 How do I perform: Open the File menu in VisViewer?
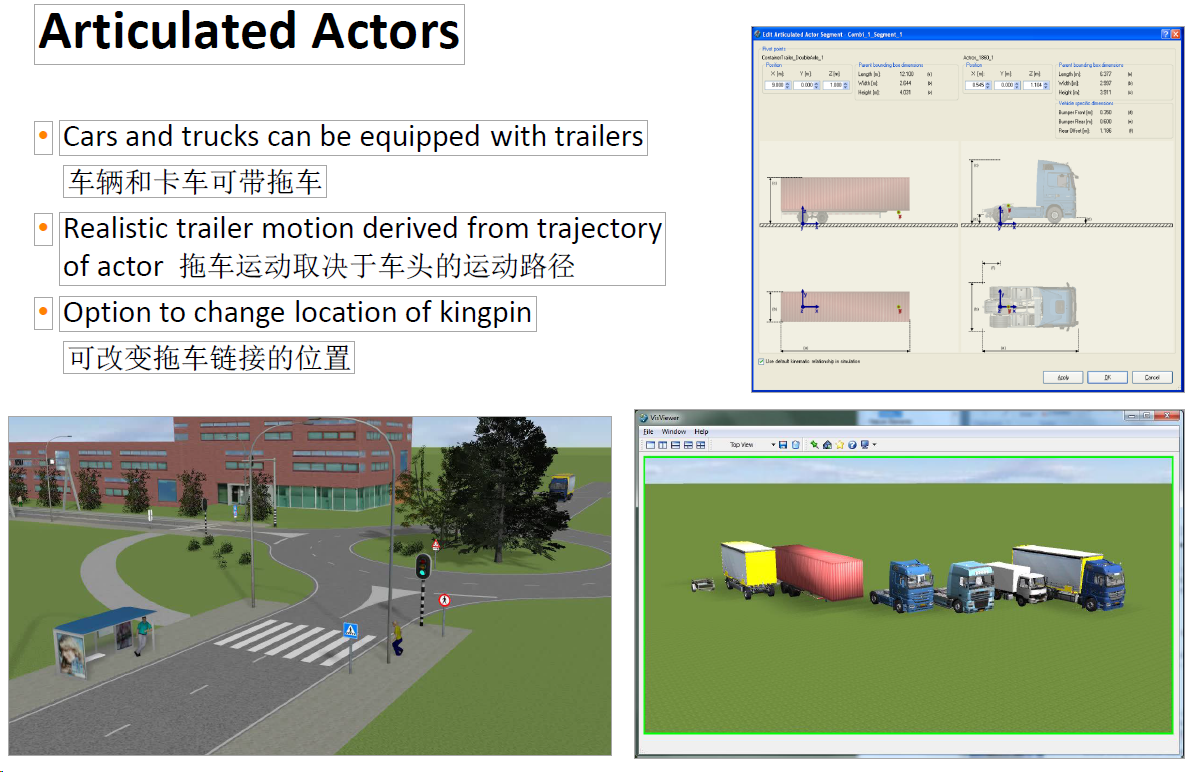pos(648,432)
